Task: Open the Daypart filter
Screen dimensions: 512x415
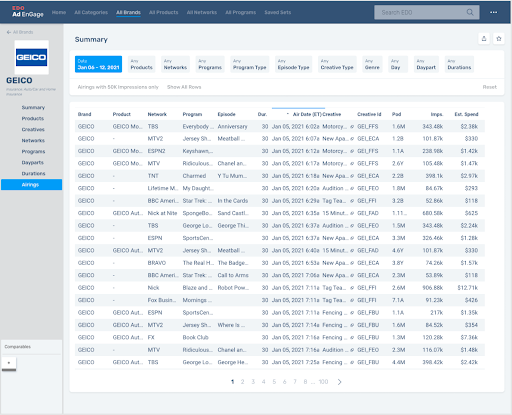Action: click(426, 64)
